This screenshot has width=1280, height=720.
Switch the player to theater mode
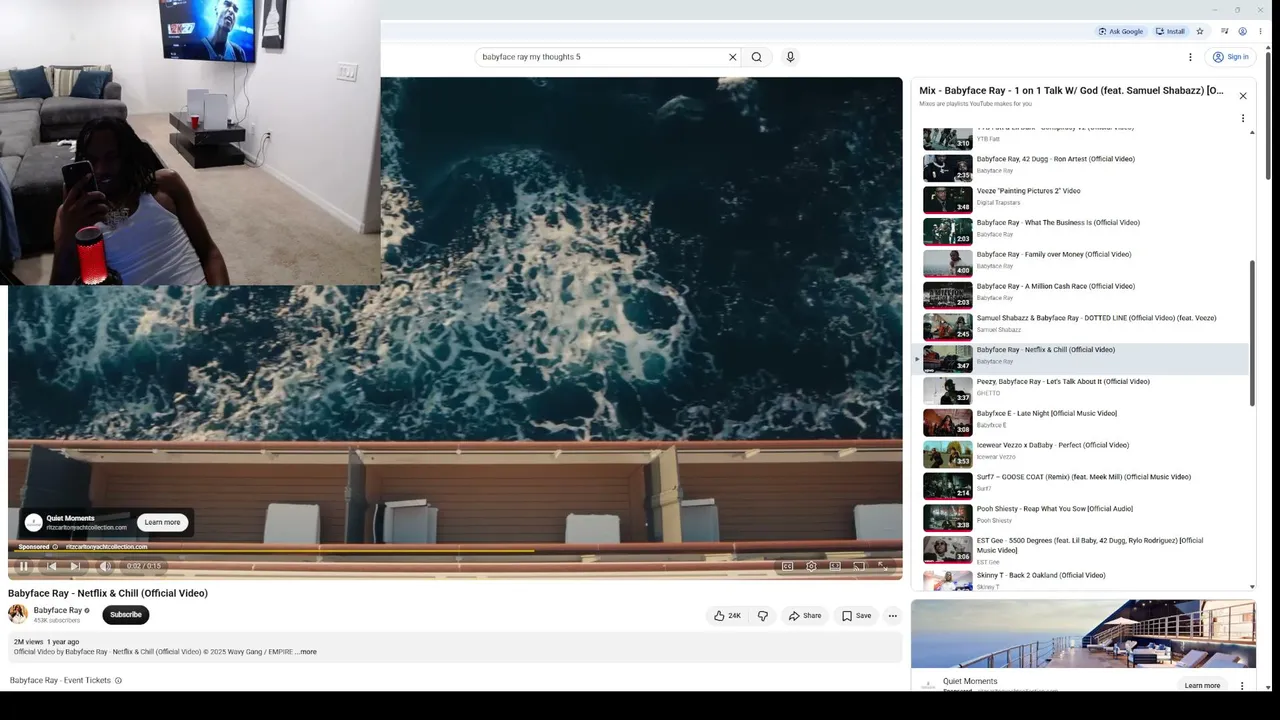coord(835,566)
